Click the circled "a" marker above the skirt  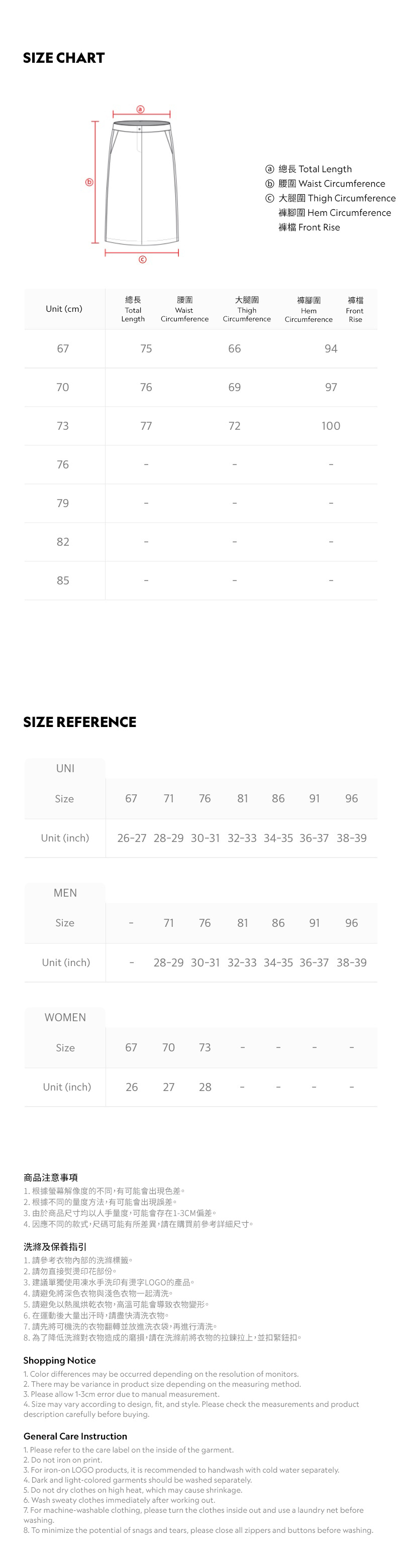[141, 109]
